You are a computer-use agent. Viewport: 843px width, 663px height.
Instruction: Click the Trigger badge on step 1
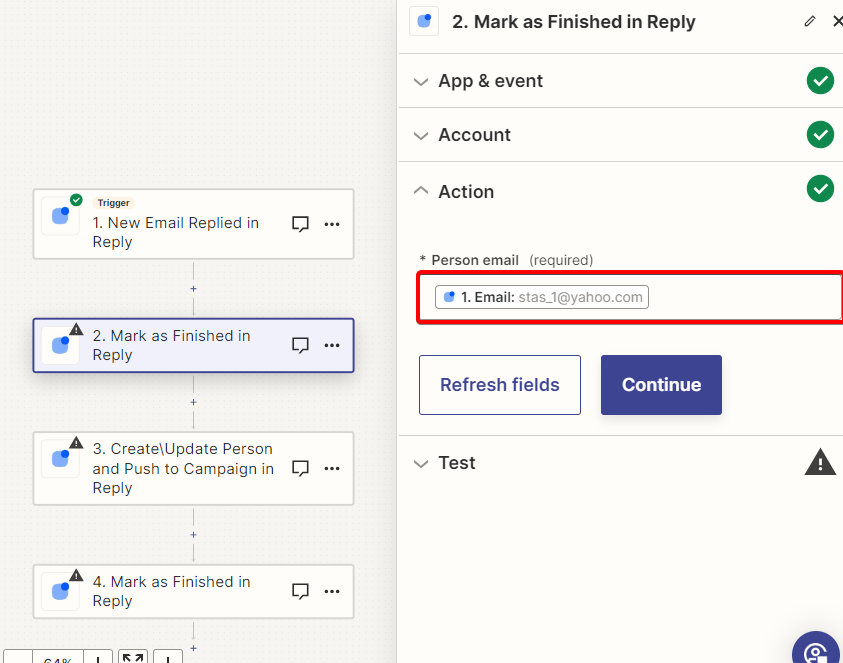click(113, 203)
